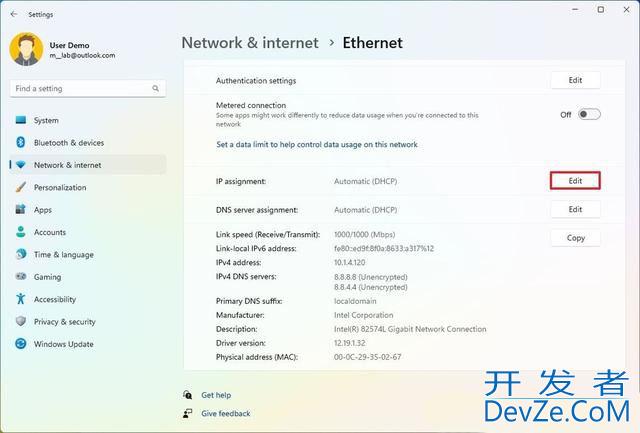The height and width of the screenshot is (433, 640).
Task: Click the back arrow icon in Settings
Action: point(14,14)
